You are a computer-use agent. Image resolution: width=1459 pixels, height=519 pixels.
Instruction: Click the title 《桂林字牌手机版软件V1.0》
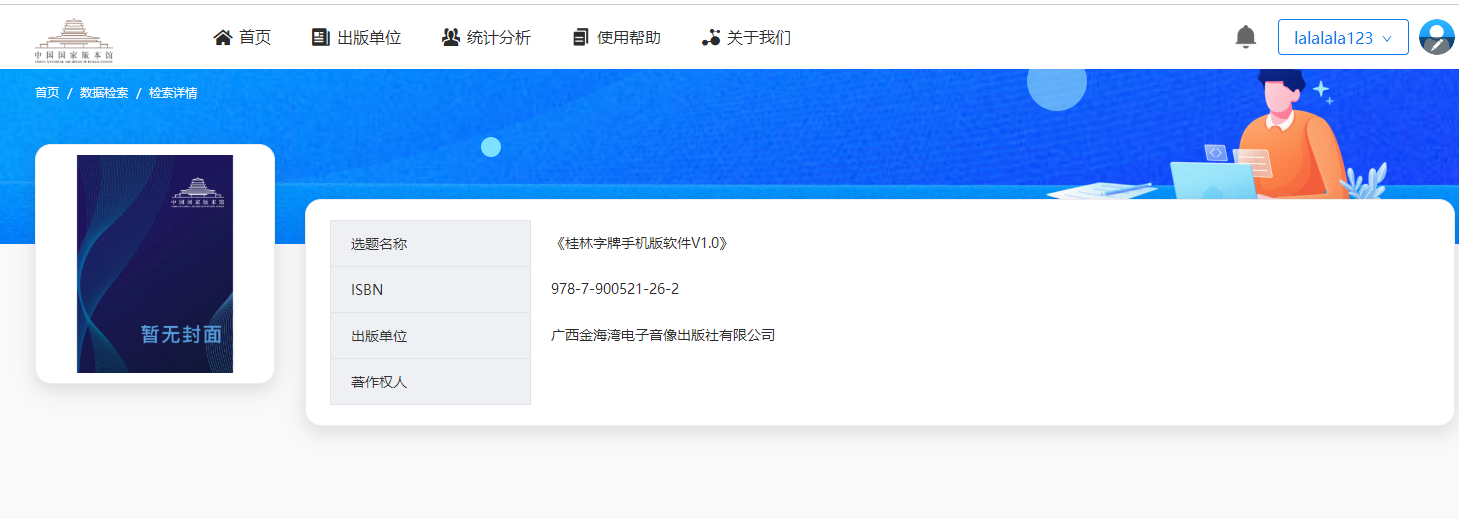pyautogui.click(x=640, y=243)
